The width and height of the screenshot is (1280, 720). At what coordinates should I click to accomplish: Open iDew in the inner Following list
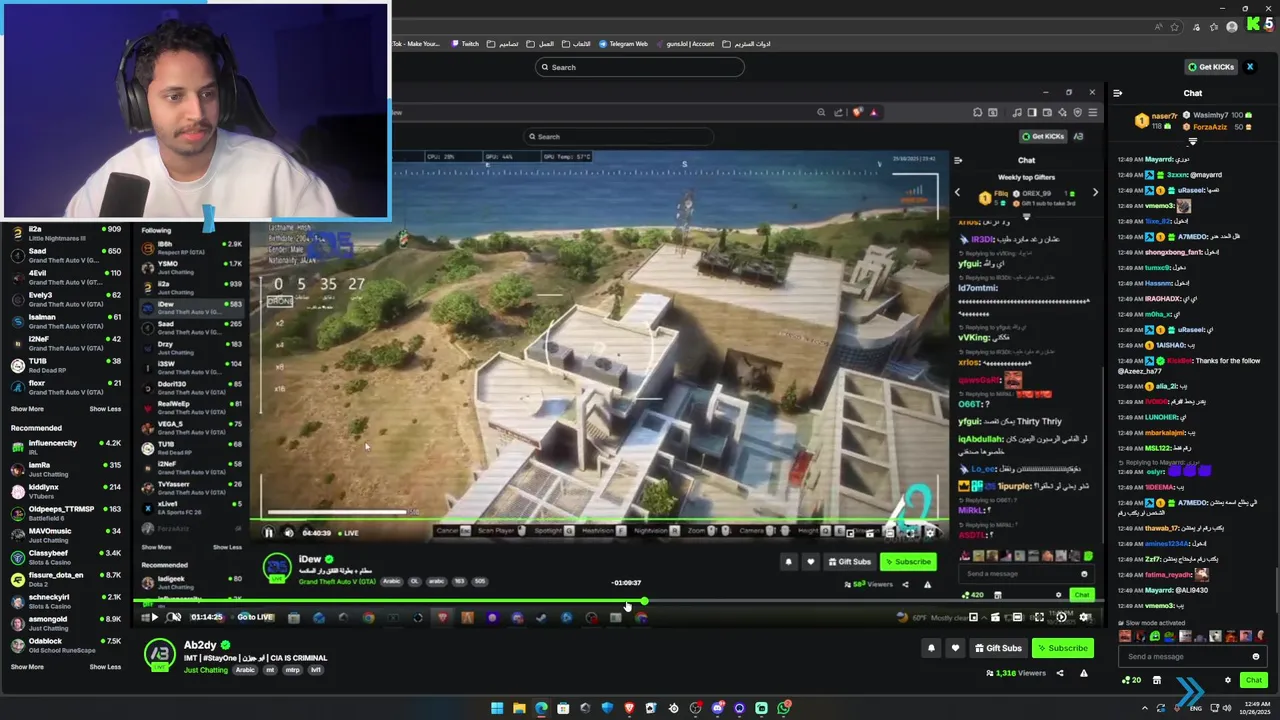coord(193,308)
